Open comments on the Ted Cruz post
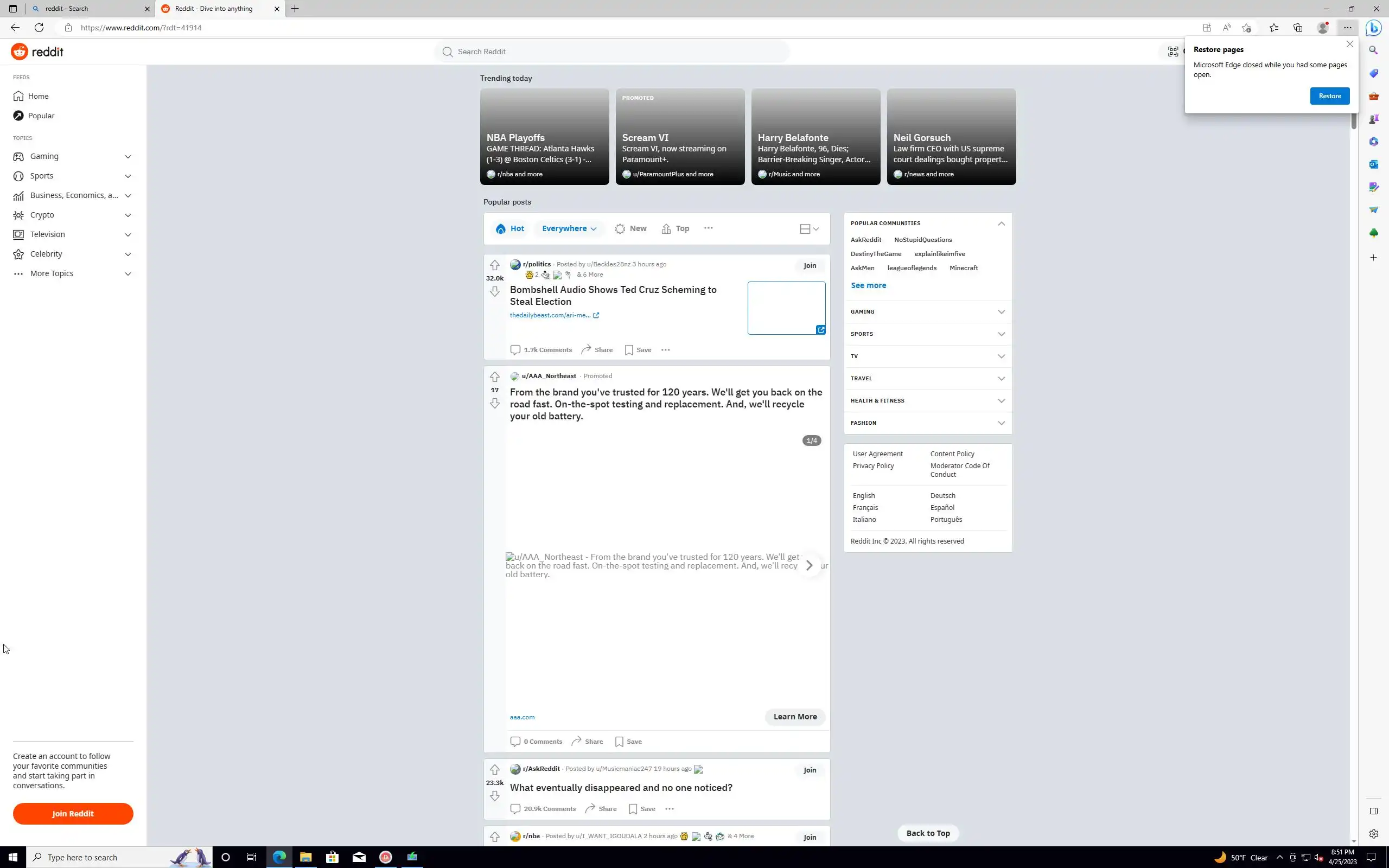This screenshot has height=868, width=1389. [540, 349]
